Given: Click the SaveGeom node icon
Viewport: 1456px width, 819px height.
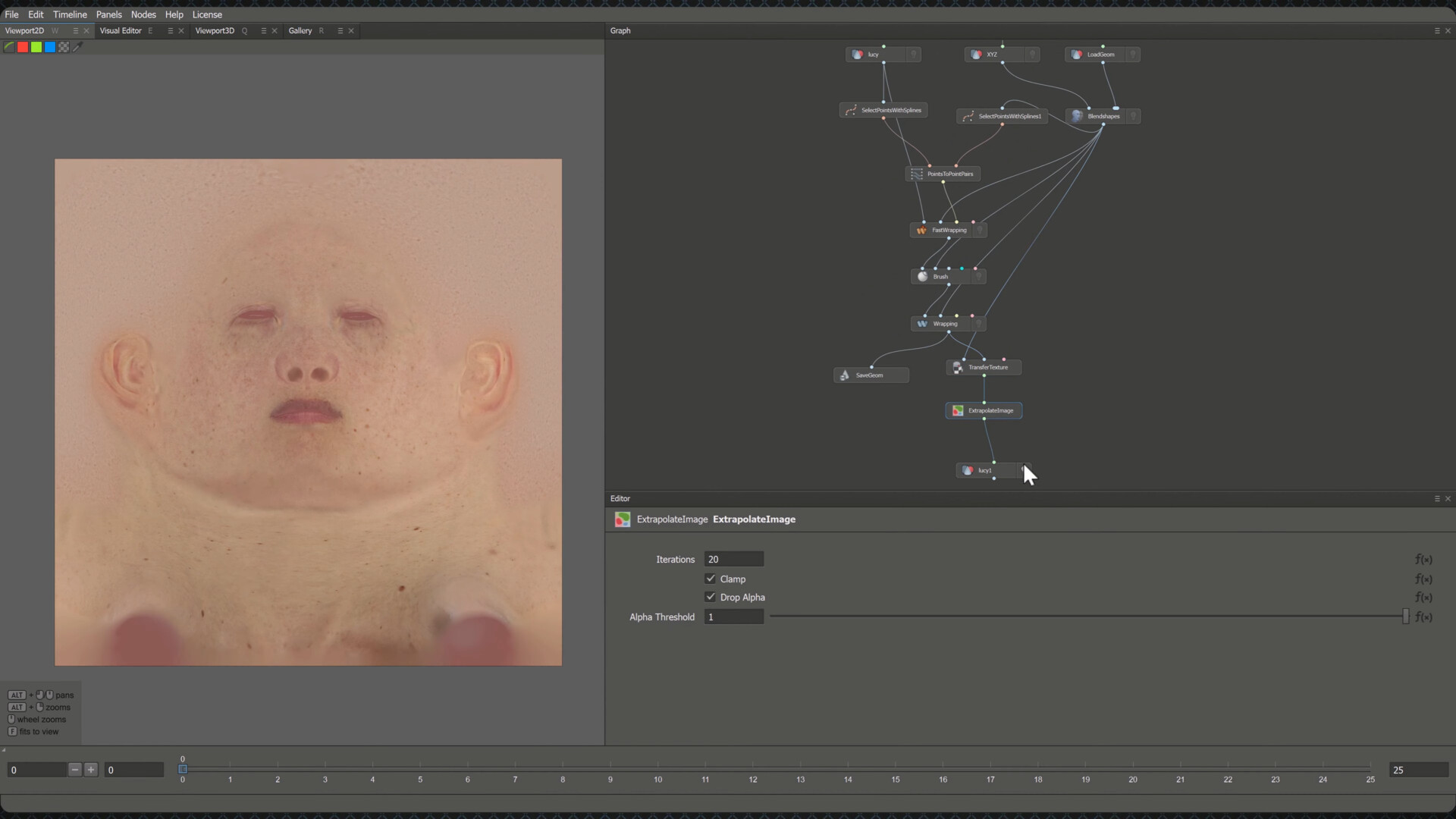Looking at the screenshot, I should point(843,375).
